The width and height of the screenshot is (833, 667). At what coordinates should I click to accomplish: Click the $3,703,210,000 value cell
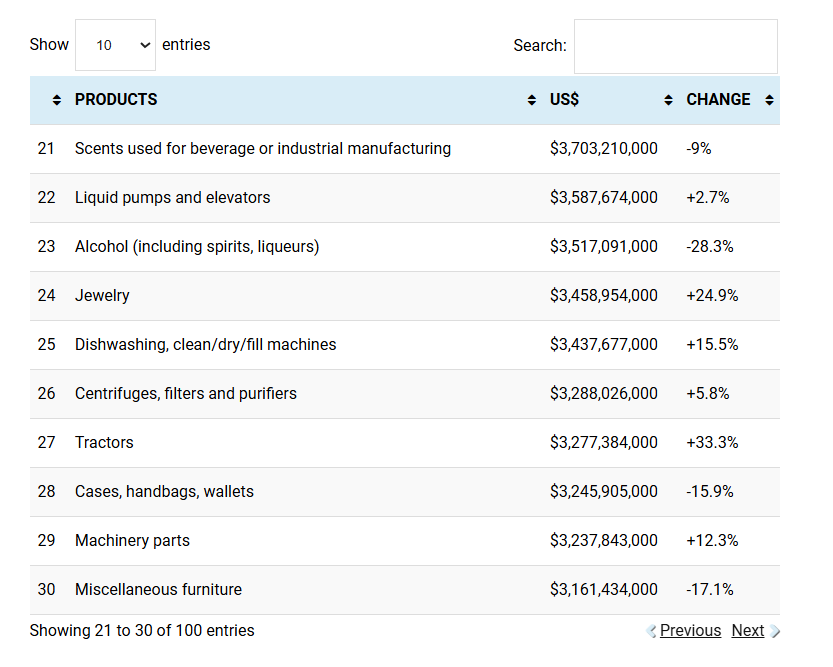(x=604, y=149)
